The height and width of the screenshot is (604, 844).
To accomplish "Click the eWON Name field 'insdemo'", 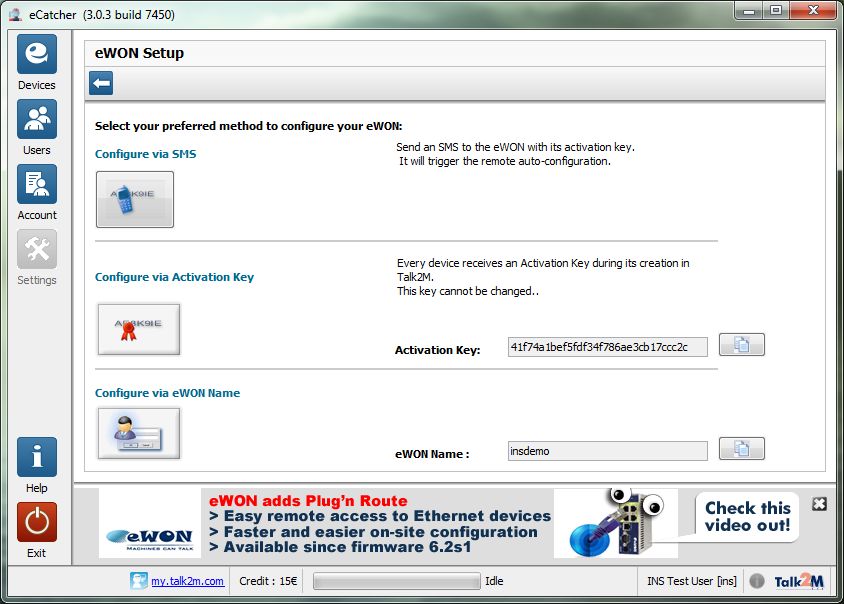I will [x=608, y=451].
